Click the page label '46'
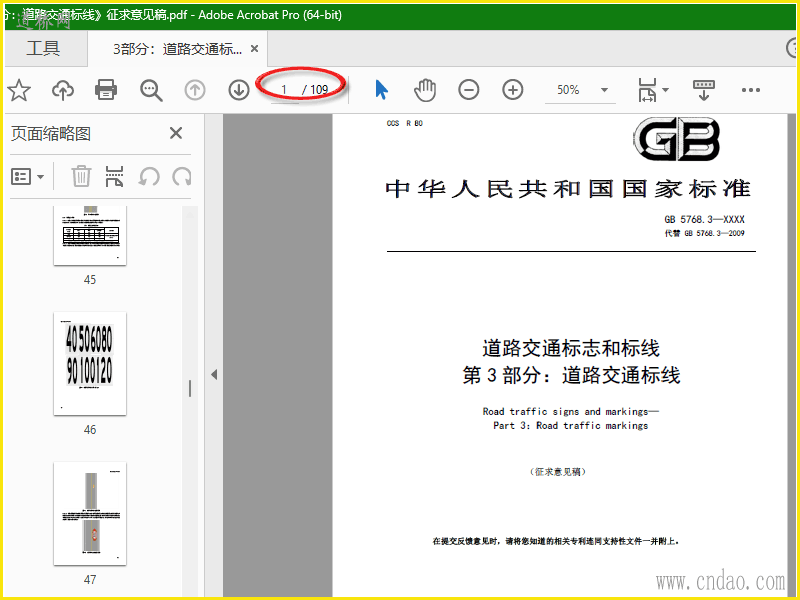 pos(90,430)
